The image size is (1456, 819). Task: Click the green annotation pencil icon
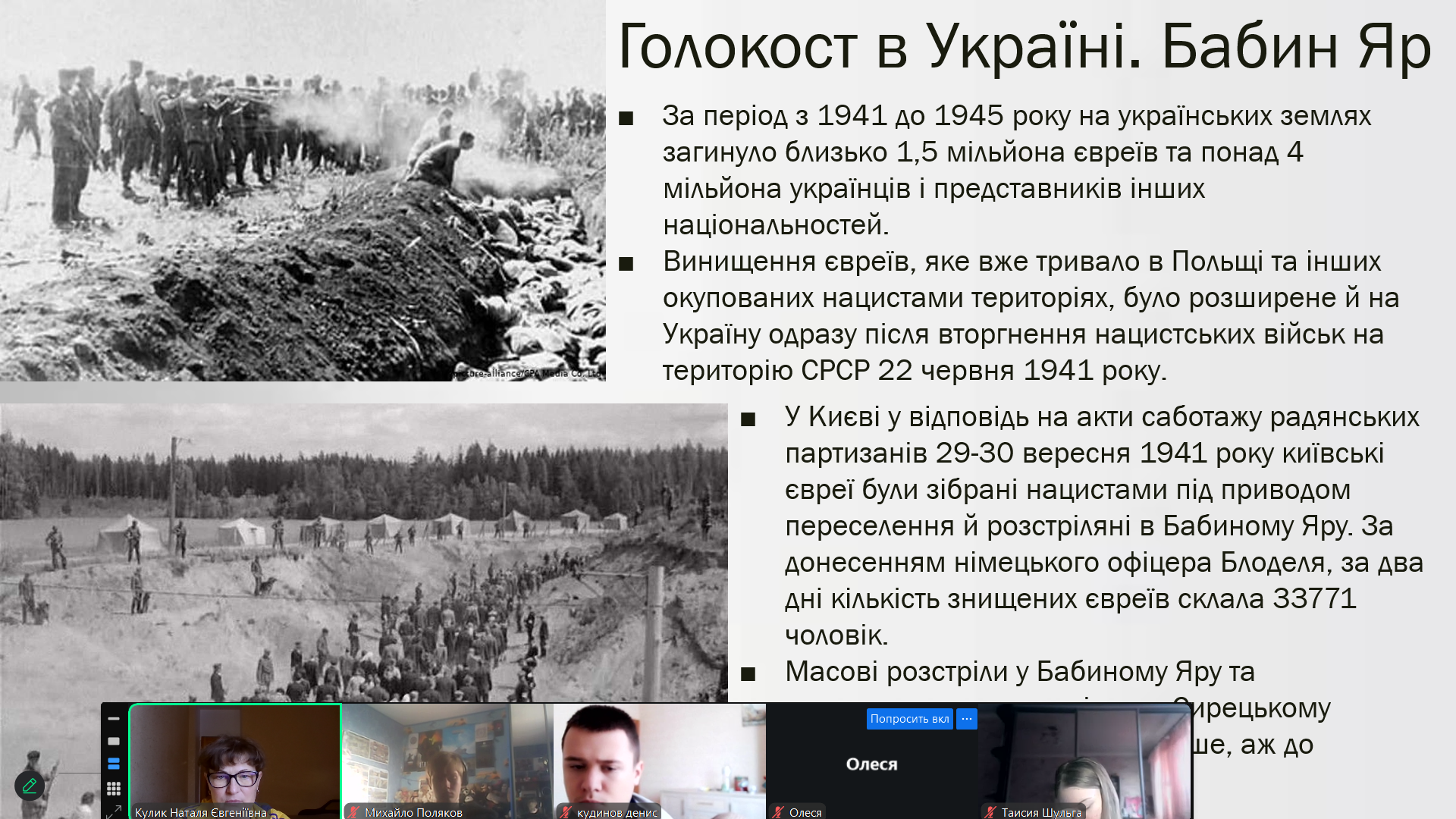(x=30, y=786)
